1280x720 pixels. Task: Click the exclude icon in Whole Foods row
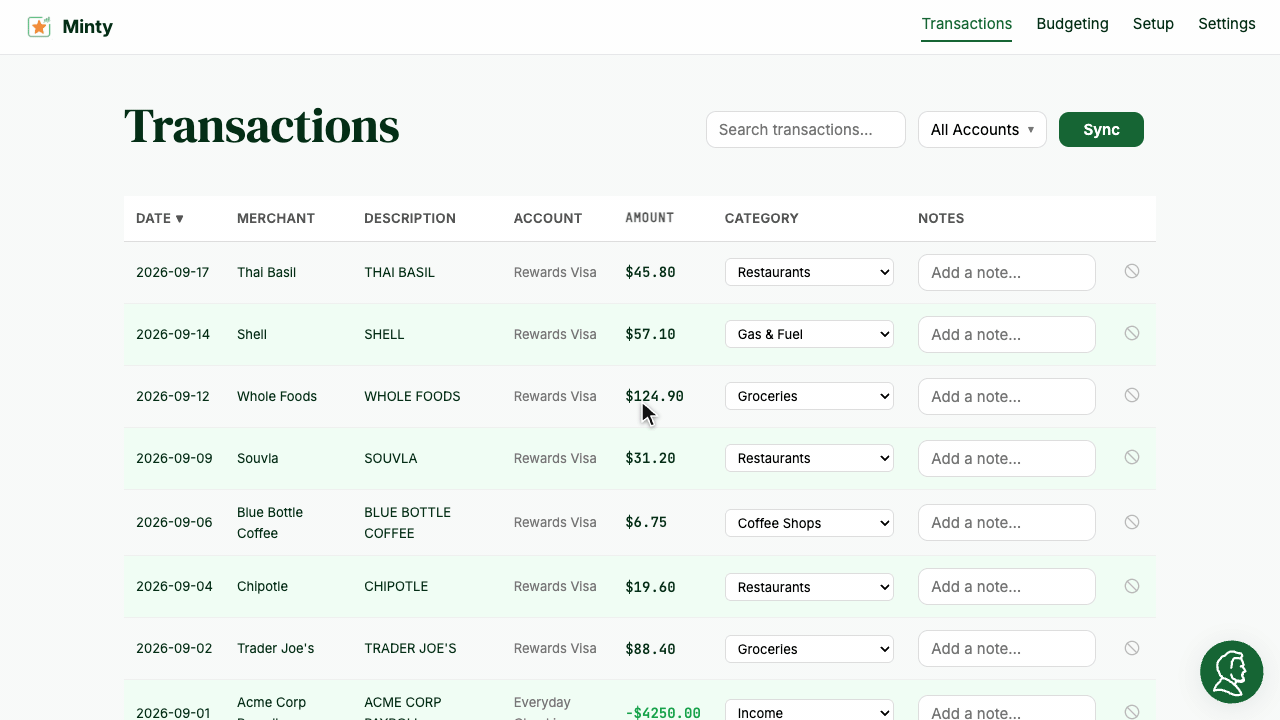[x=1132, y=395]
